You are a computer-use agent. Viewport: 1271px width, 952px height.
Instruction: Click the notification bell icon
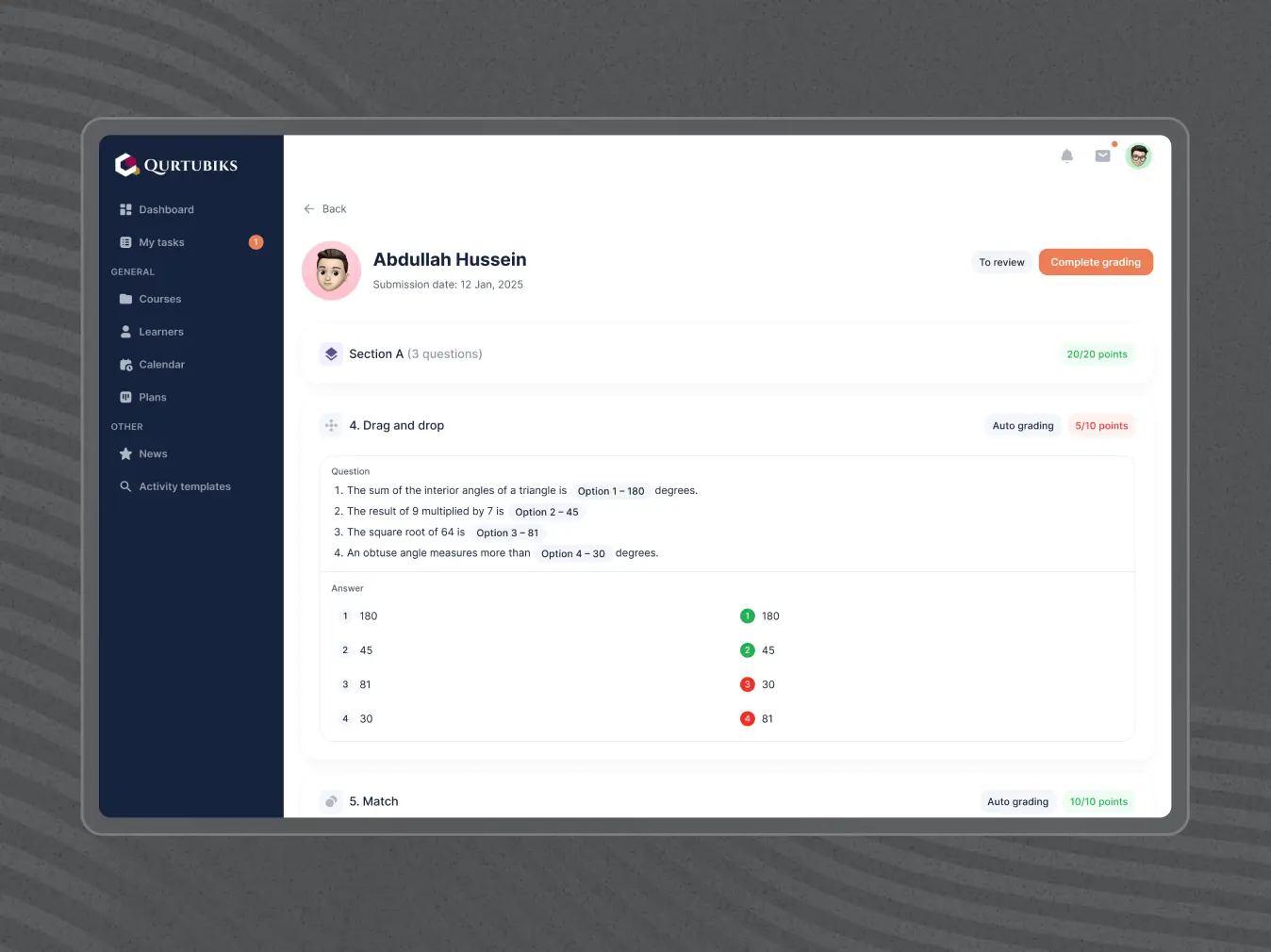[1066, 156]
